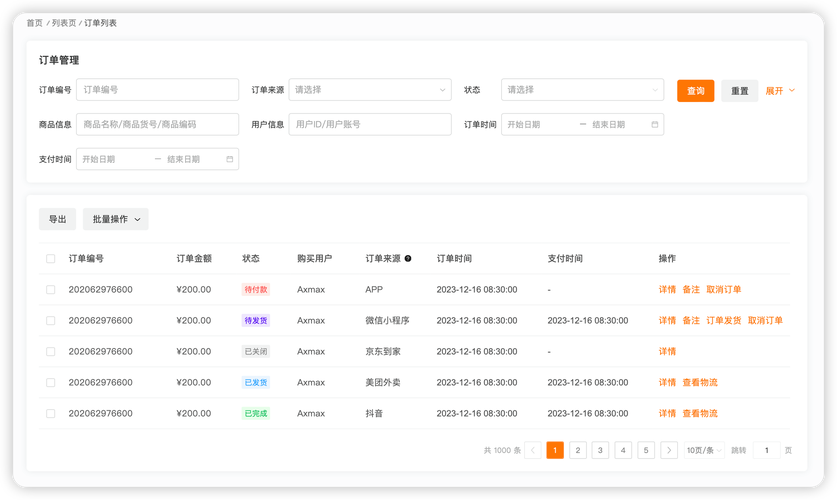The width and height of the screenshot is (837, 500).
Task: Click the APP order source cell
Action: [374, 290]
